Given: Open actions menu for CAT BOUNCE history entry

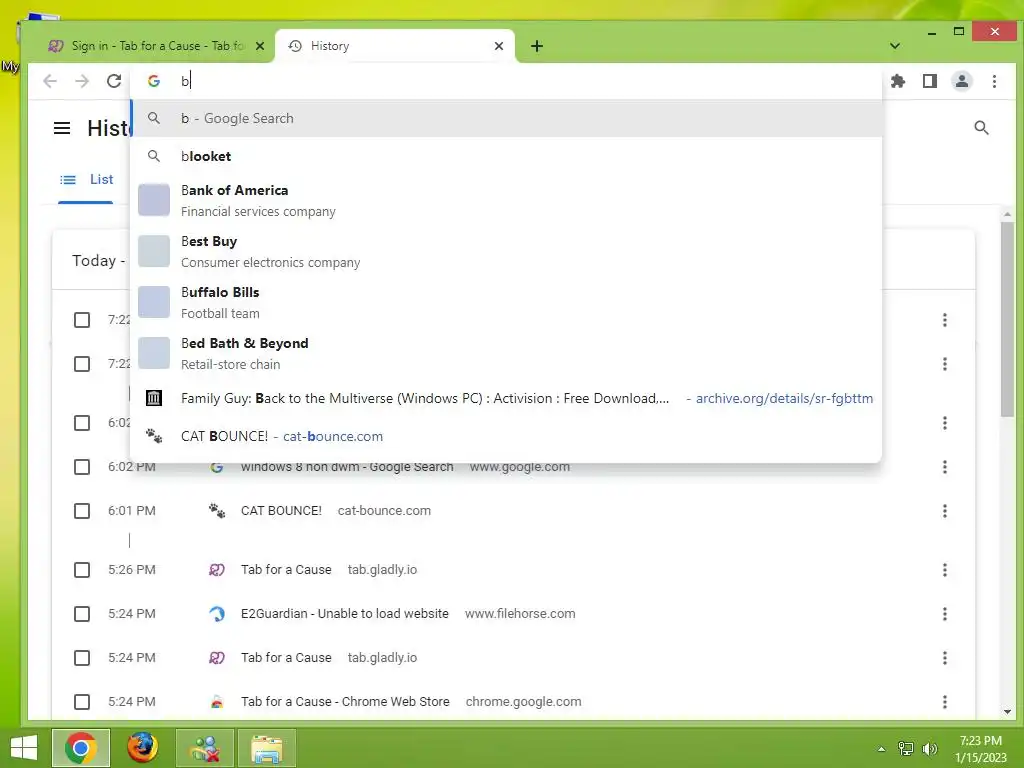Looking at the screenshot, I should 944,511.
